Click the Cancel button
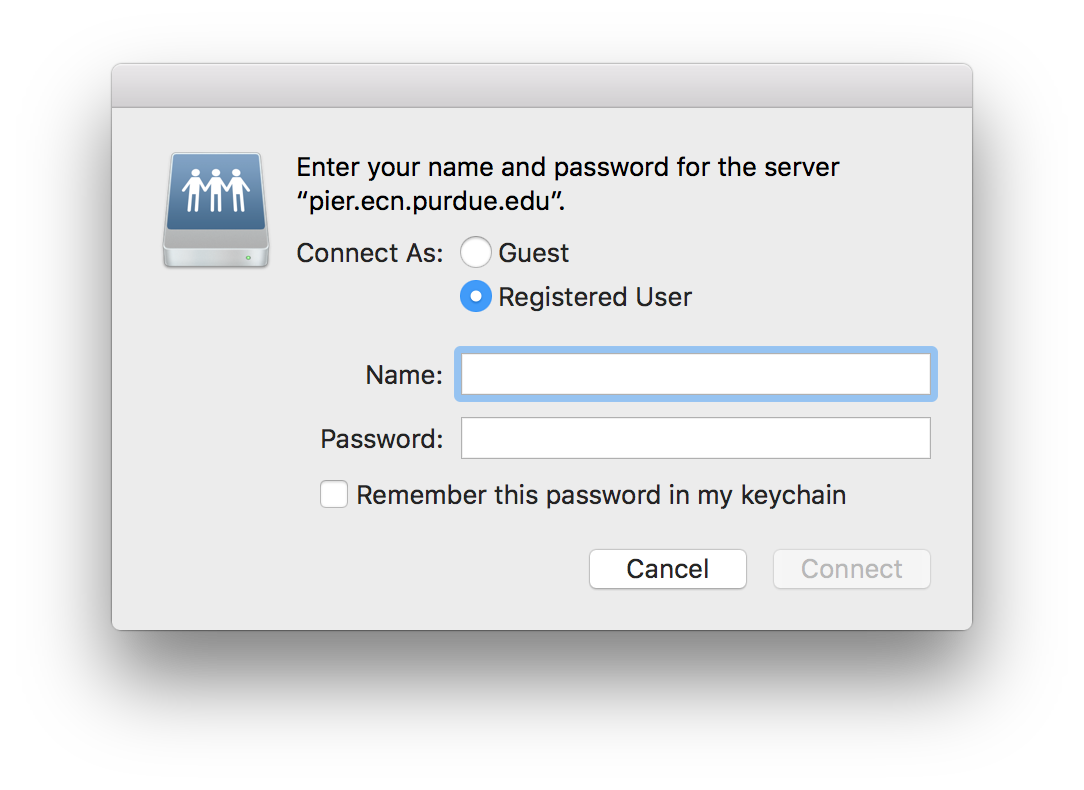Image resolution: width=1084 pixels, height=790 pixels. 667,568
